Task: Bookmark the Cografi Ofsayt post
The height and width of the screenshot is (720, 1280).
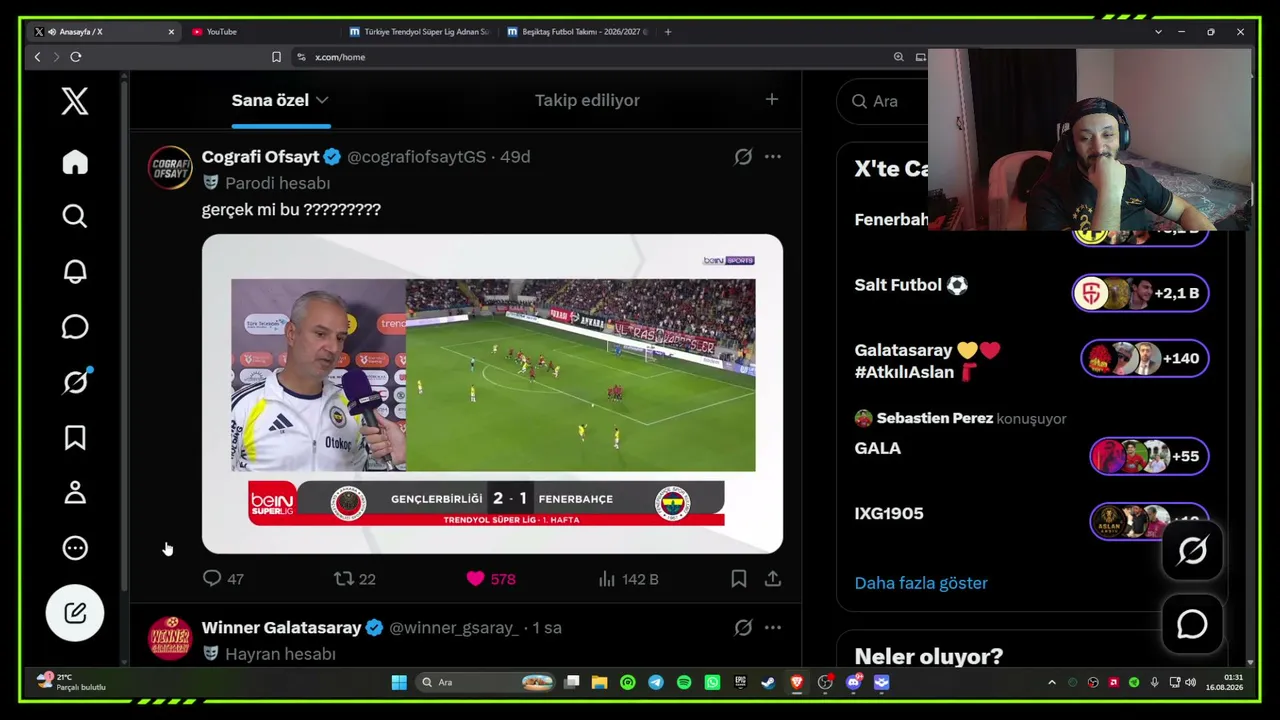Action: click(739, 579)
